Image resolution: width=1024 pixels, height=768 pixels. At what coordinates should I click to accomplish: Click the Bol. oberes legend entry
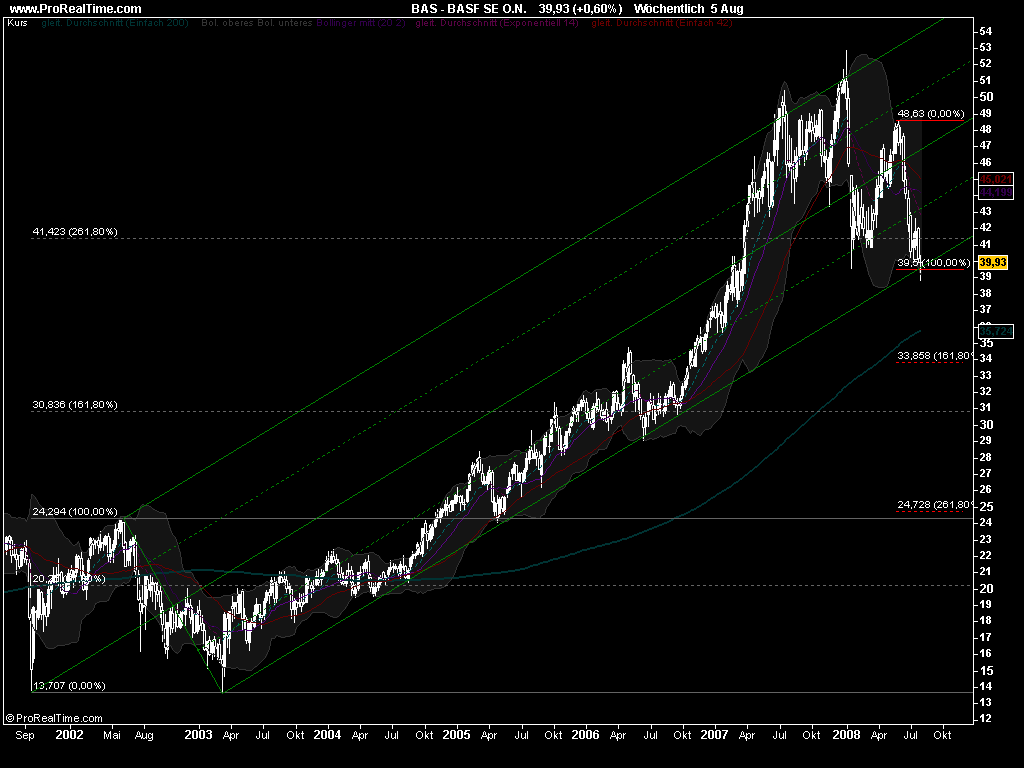[x=230, y=23]
